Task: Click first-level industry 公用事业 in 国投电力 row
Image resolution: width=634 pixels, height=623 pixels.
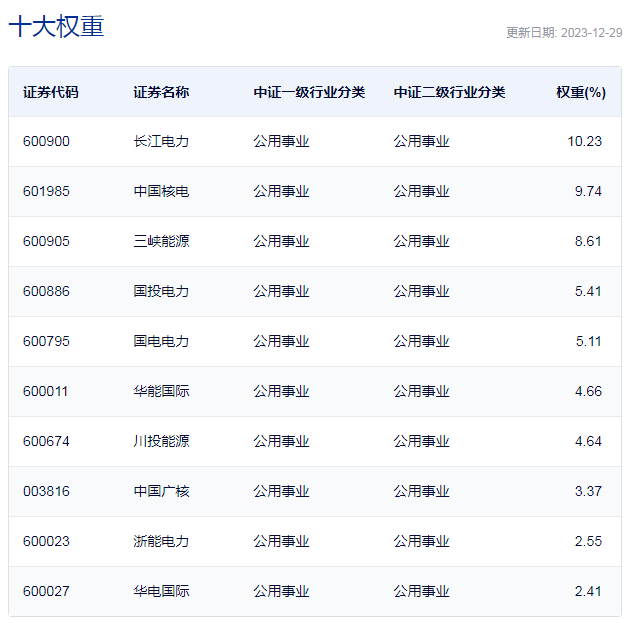Action: pyautogui.click(x=281, y=291)
